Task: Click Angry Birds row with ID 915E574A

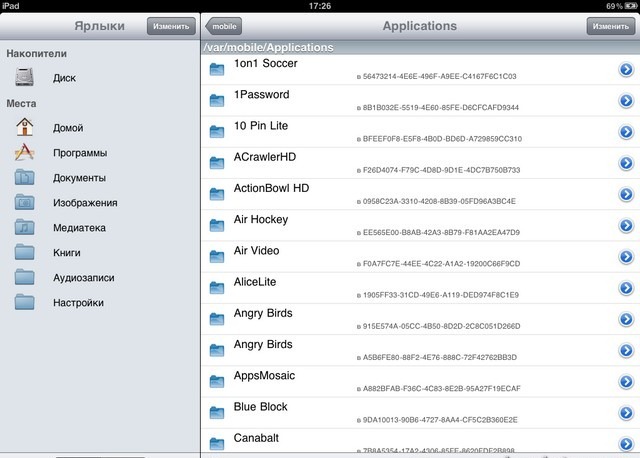Action: 420,319
